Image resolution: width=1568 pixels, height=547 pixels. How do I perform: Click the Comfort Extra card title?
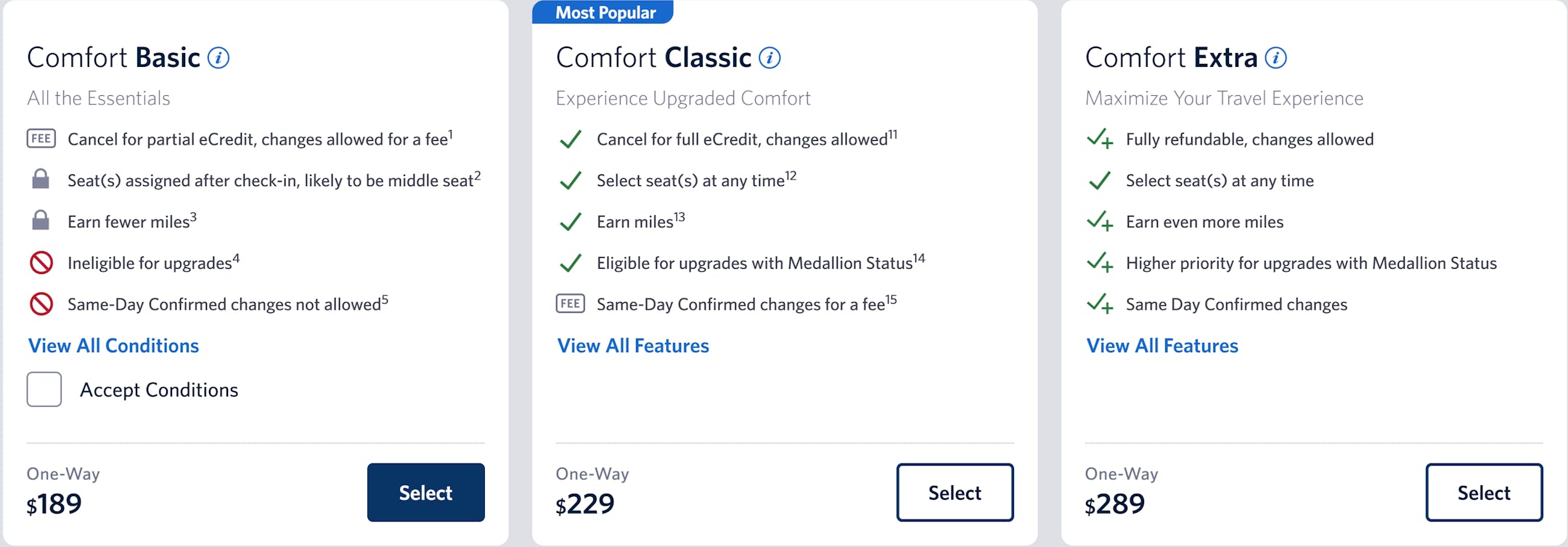(x=1171, y=58)
